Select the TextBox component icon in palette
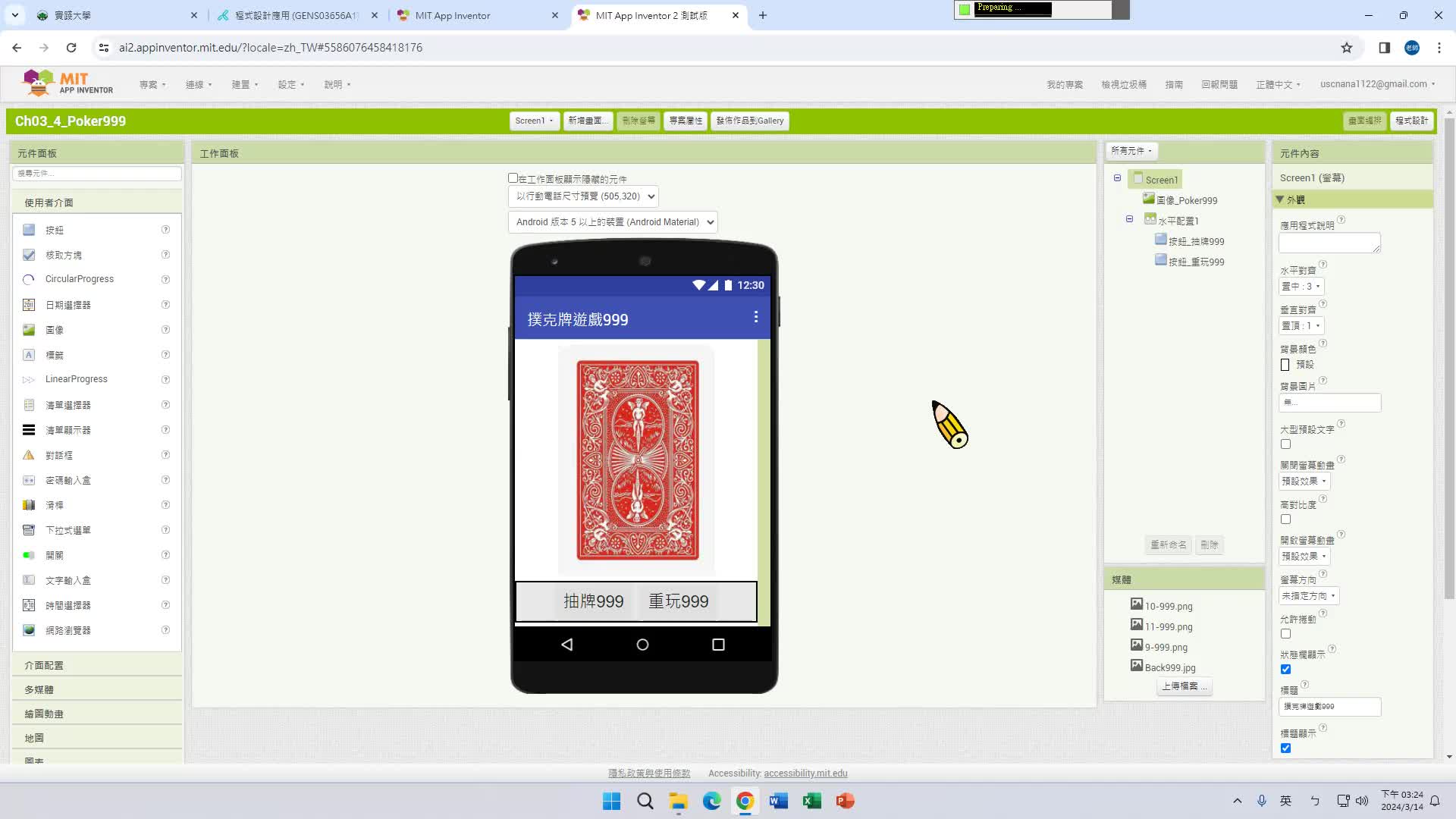1456x819 pixels. click(x=29, y=580)
